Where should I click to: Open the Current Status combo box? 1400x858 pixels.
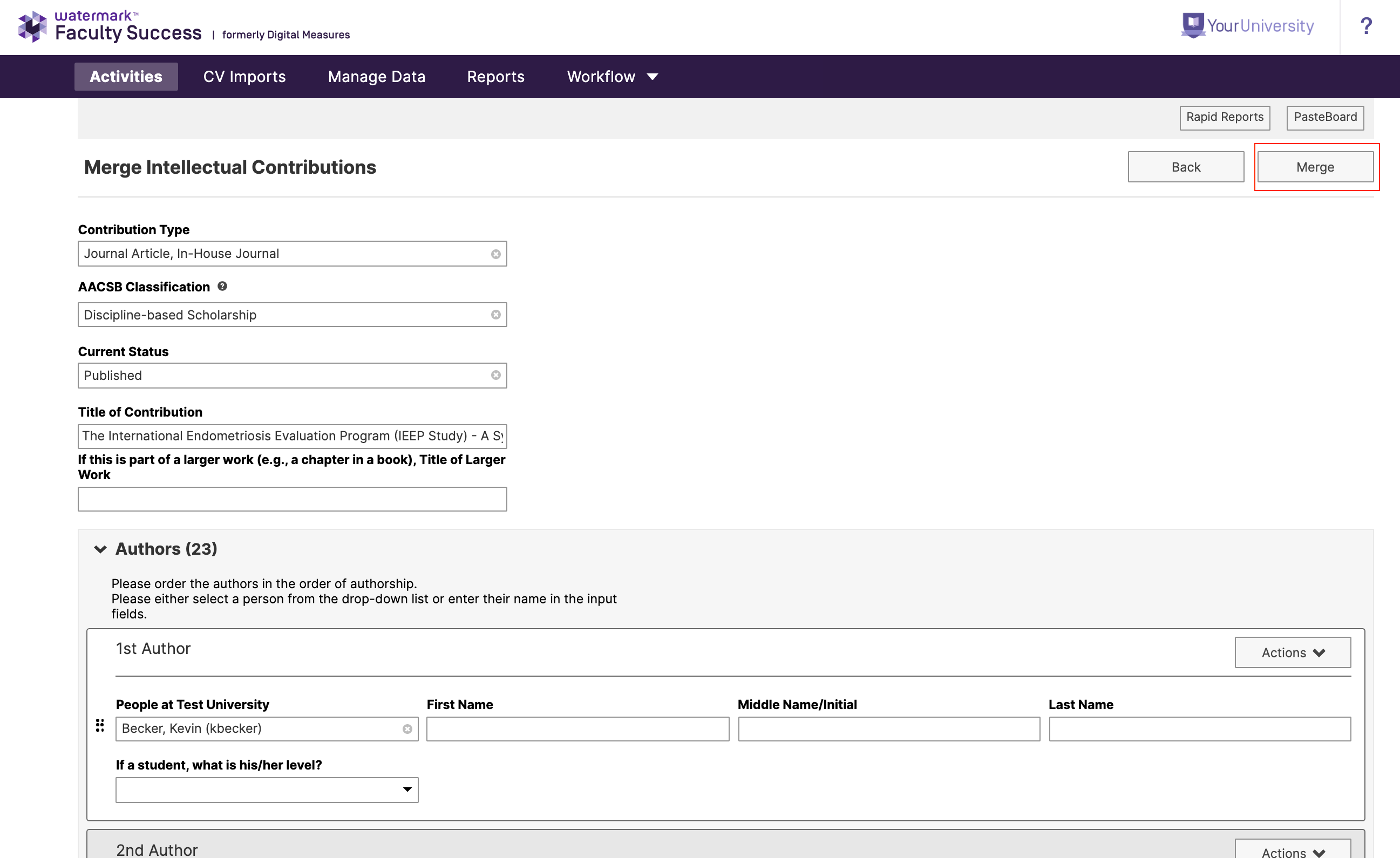click(x=292, y=376)
